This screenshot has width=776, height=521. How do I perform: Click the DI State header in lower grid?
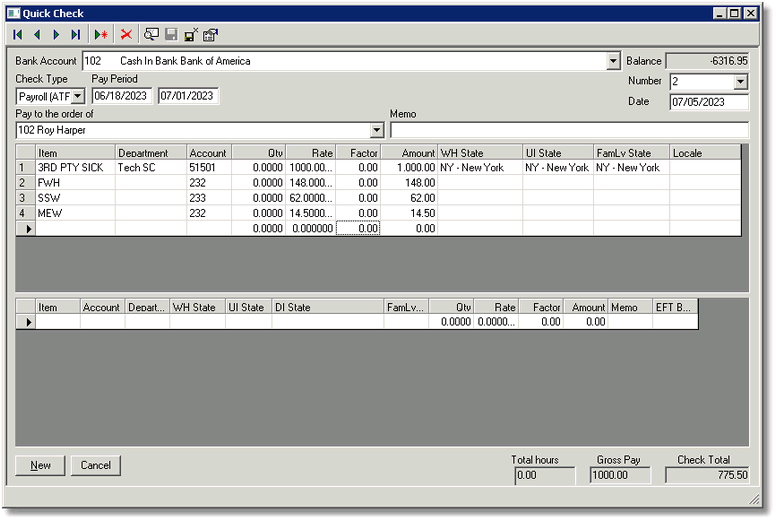coord(328,307)
